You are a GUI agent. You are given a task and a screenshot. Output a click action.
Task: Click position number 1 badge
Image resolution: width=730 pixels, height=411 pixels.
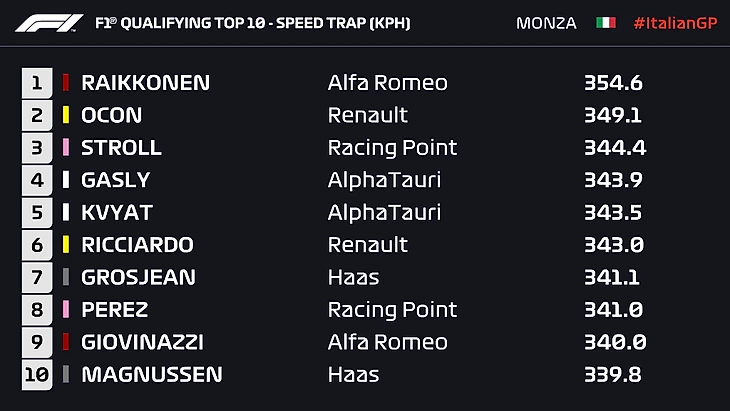(37, 83)
